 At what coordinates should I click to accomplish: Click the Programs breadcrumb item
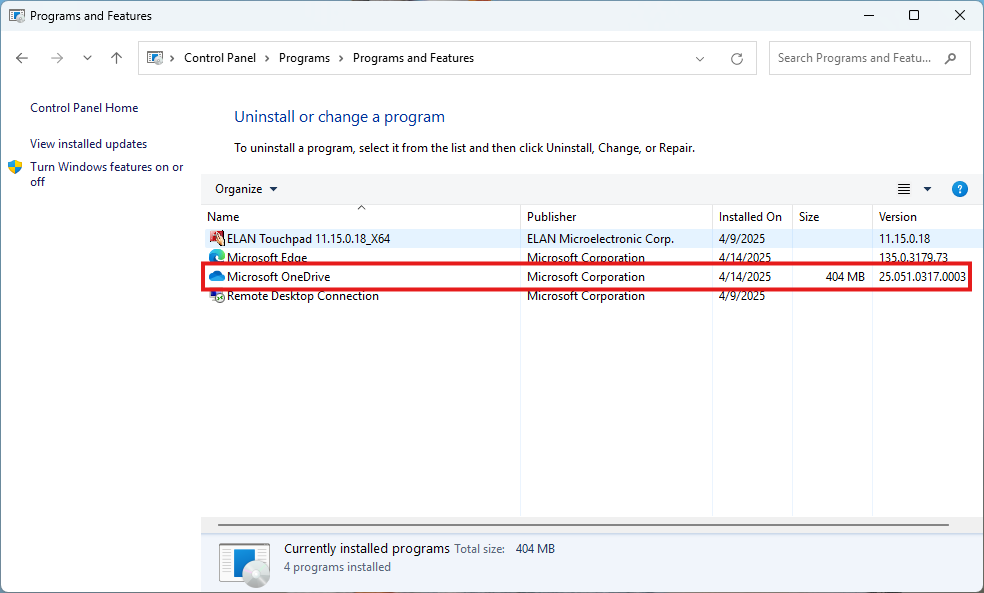pyautogui.click(x=304, y=58)
